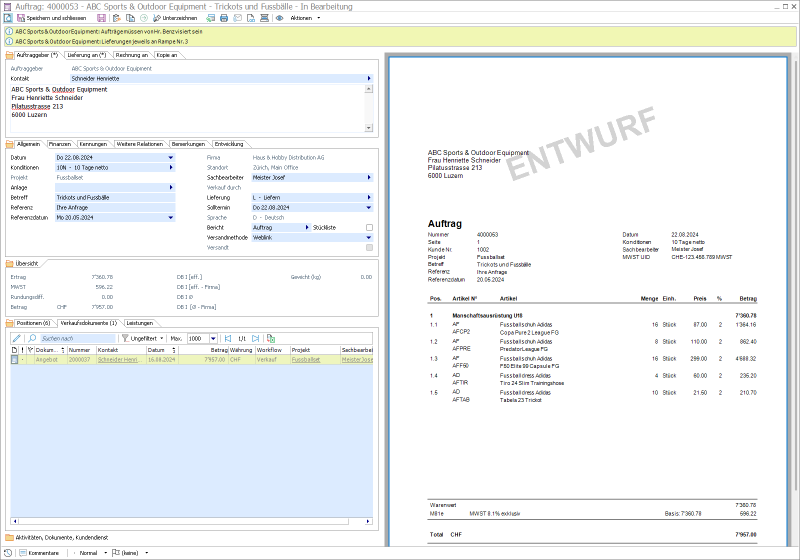Switch to the Kopie an tab

167,55
